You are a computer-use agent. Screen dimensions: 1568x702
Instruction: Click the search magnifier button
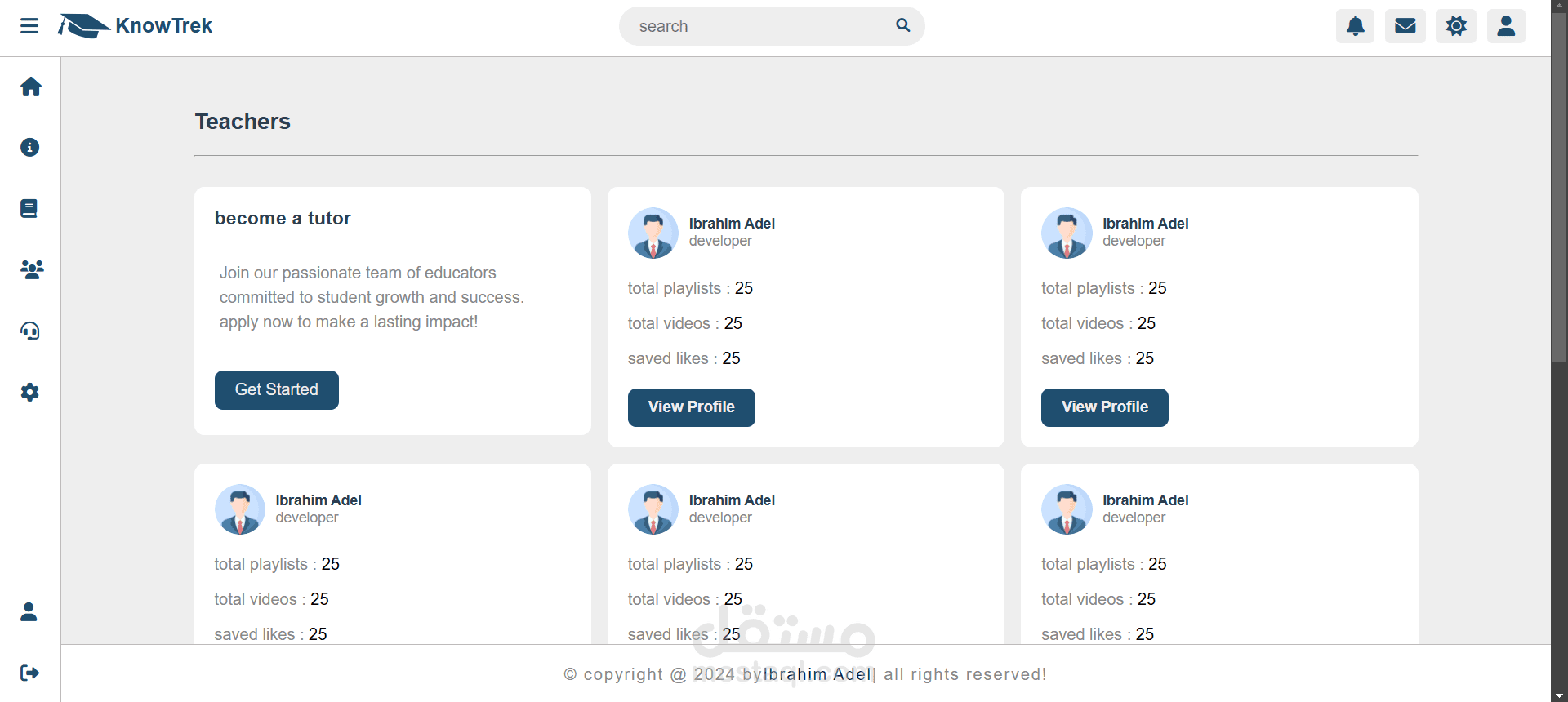[x=902, y=25]
